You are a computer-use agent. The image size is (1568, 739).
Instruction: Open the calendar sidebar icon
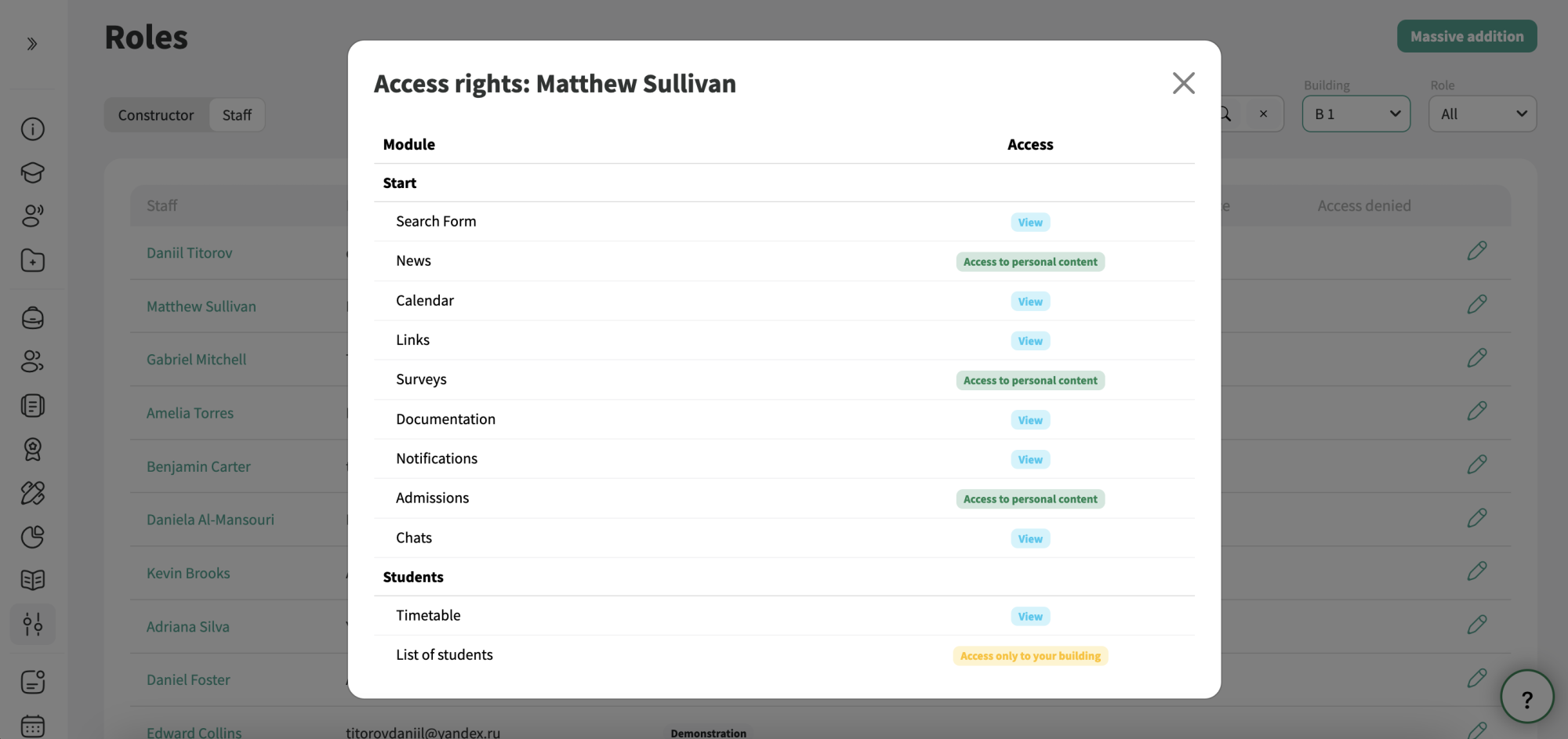click(33, 726)
